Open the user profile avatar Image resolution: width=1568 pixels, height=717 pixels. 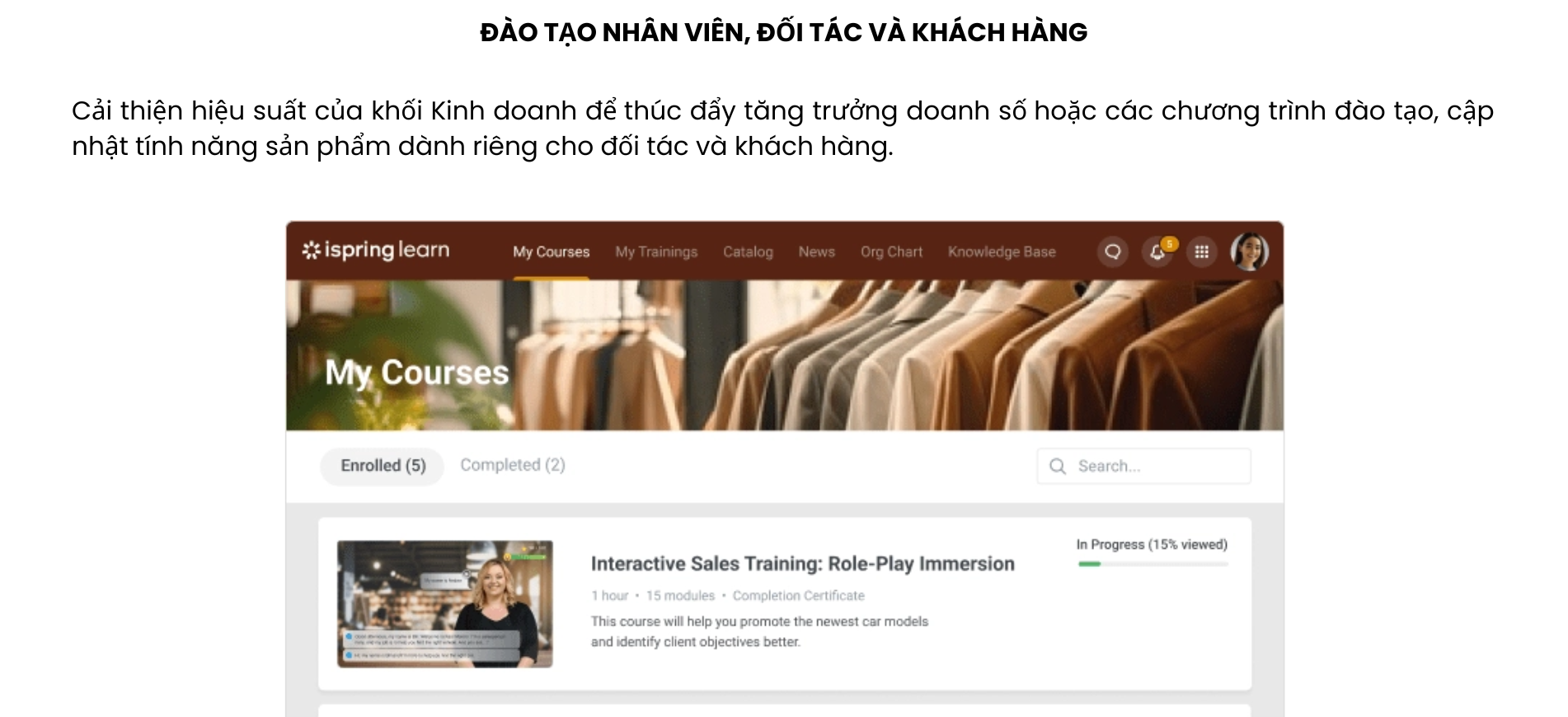1249,251
